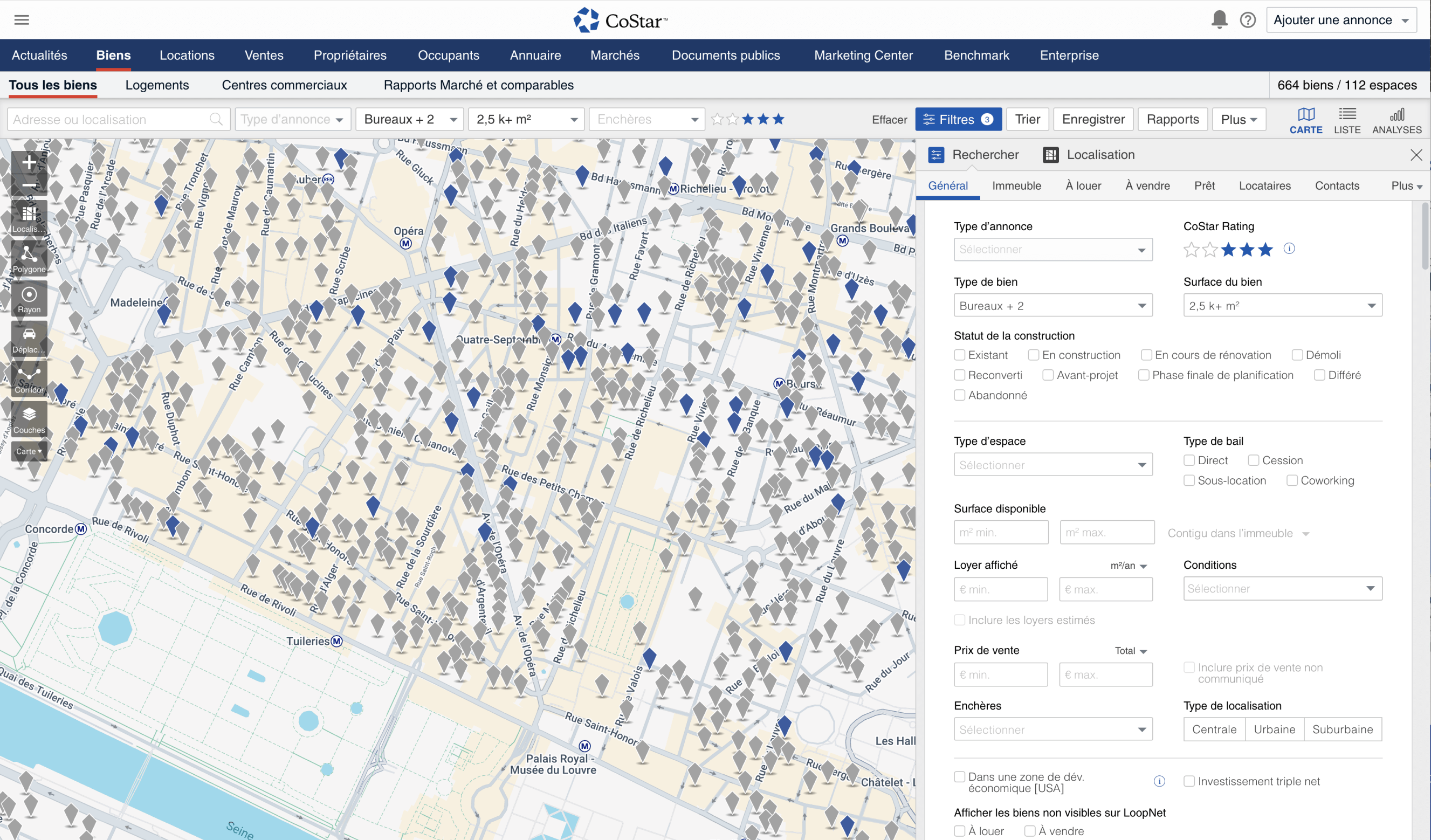This screenshot has width=1431, height=840.
Task: Select the Urbaine location type button
Action: tap(1274, 729)
